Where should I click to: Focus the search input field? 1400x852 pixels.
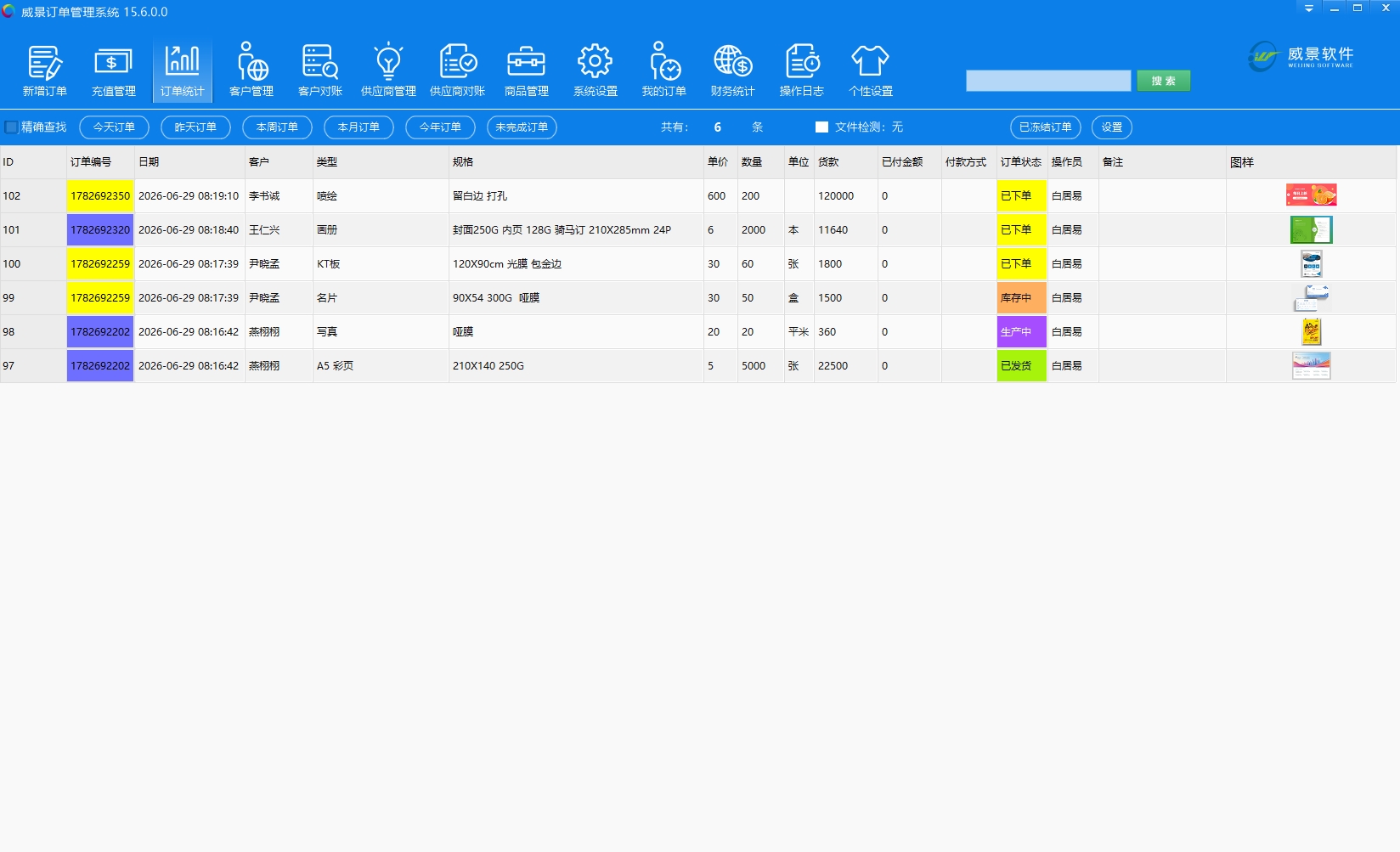coord(1048,81)
